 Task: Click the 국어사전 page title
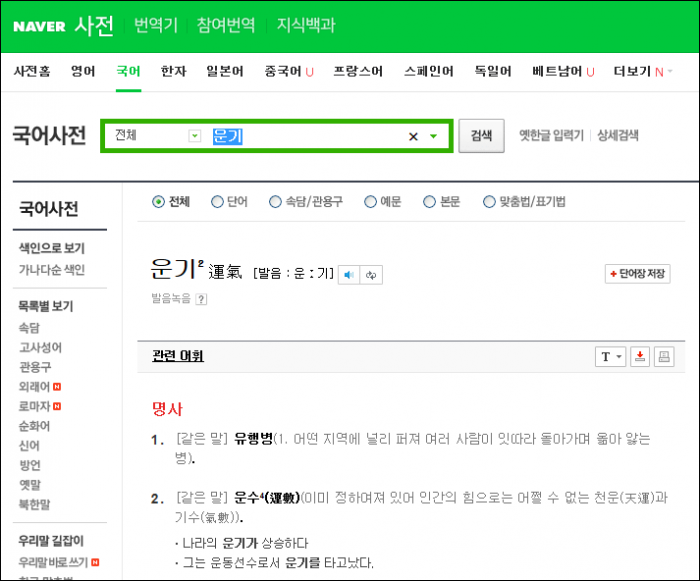49,135
